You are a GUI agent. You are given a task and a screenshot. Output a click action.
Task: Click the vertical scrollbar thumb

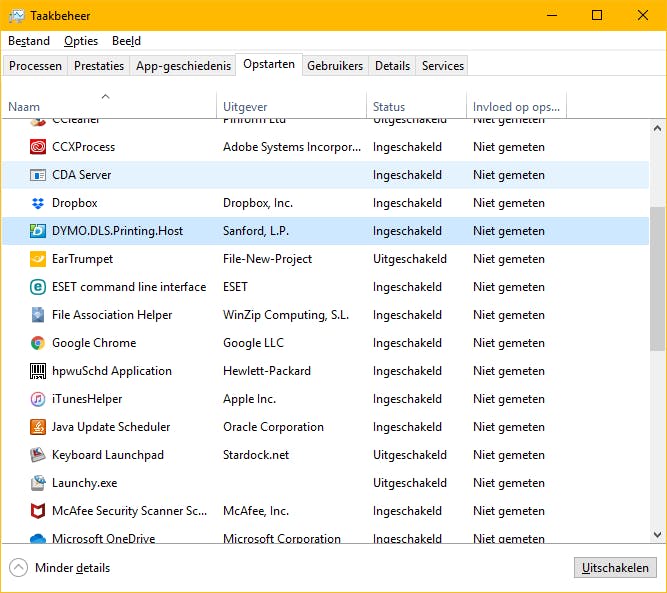[657, 278]
